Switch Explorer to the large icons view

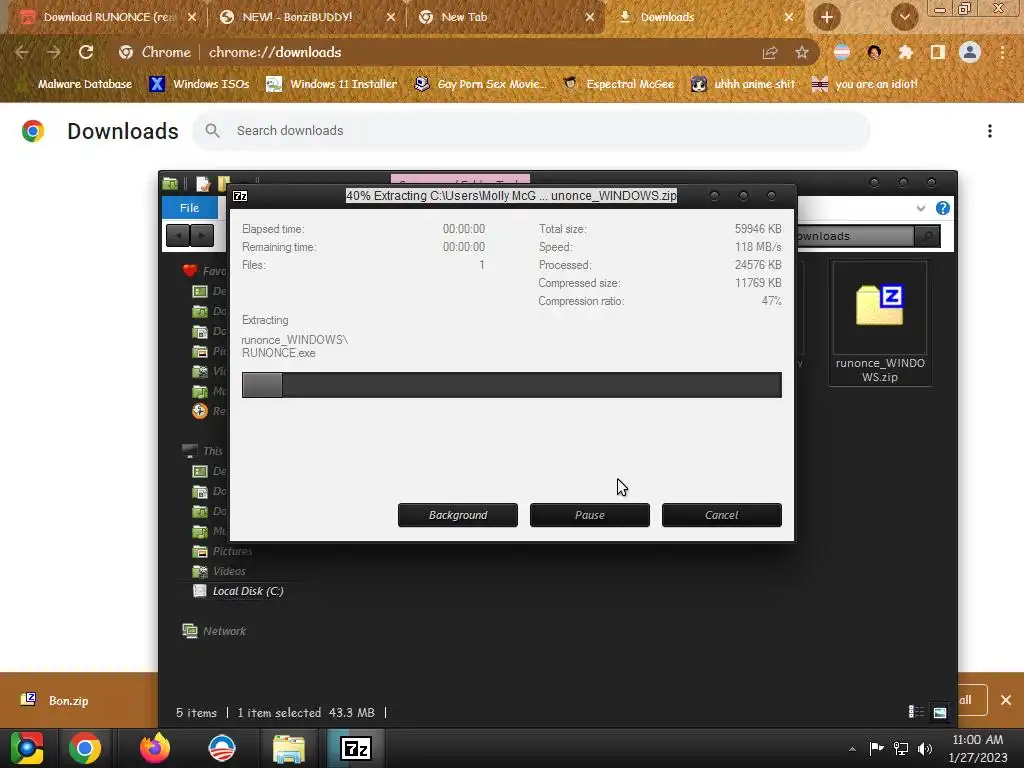[940, 712]
